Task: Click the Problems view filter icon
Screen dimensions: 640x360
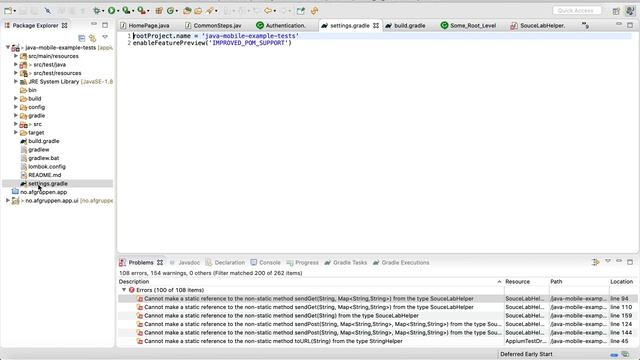Action: tap(596, 262)
